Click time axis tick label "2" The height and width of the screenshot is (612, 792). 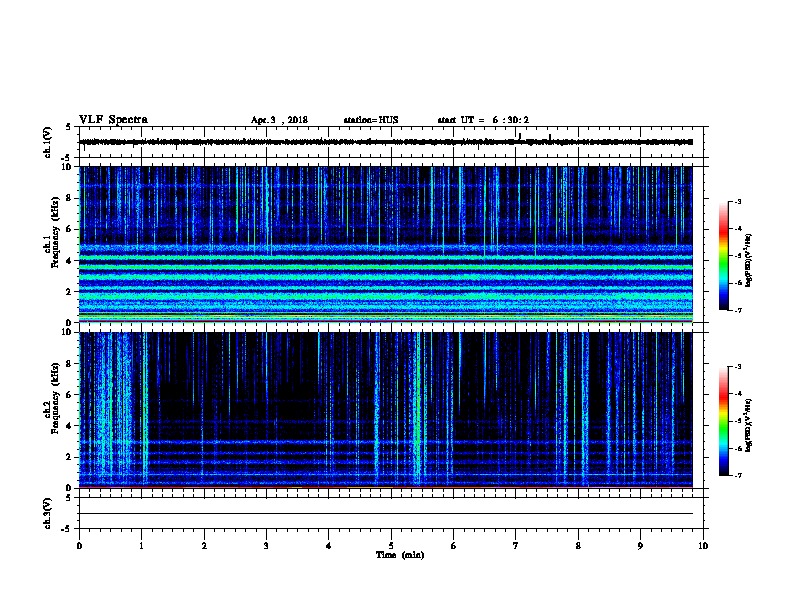pos(204,546)
